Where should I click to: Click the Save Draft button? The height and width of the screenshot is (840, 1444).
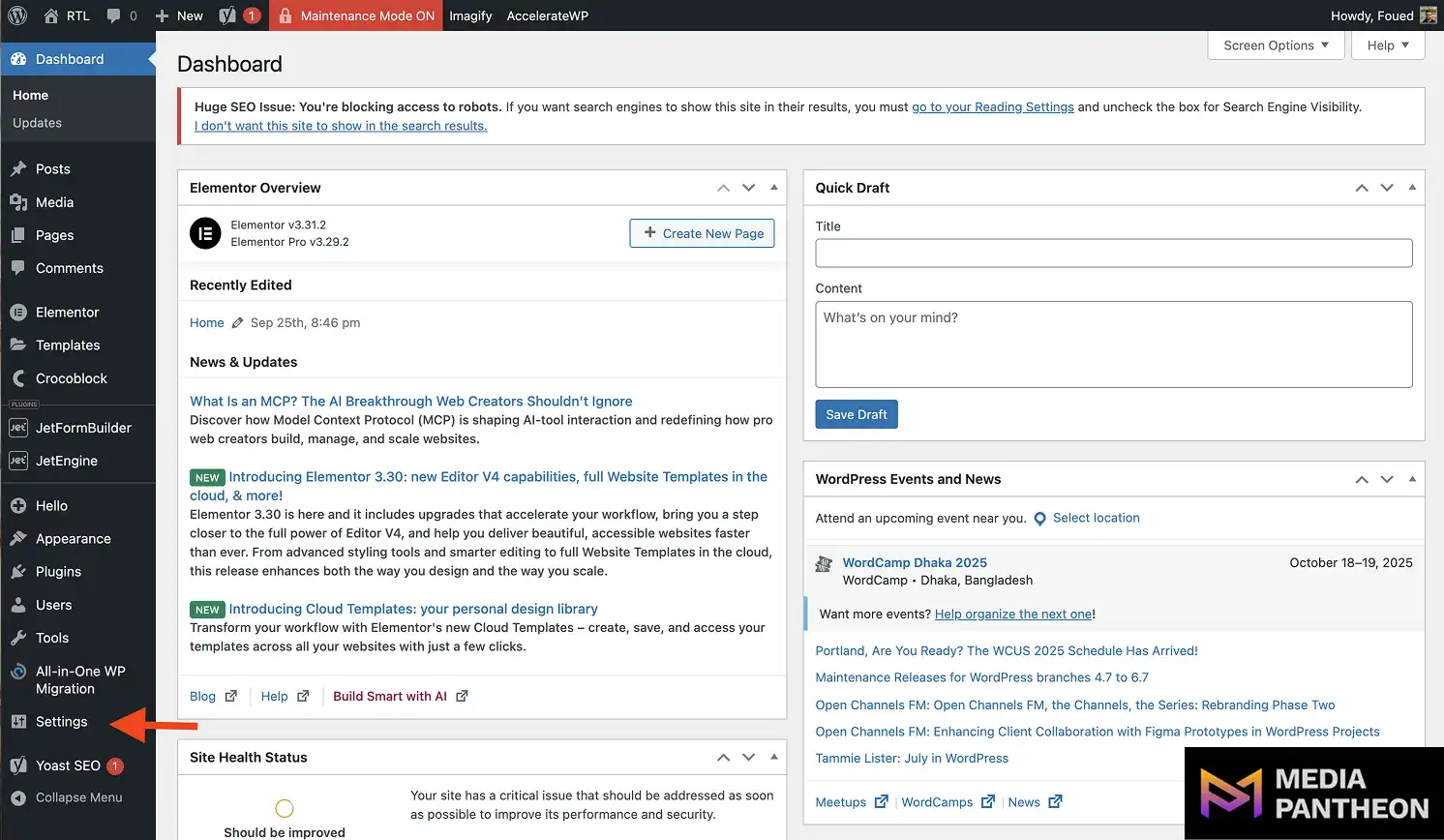tap(857, 414)
